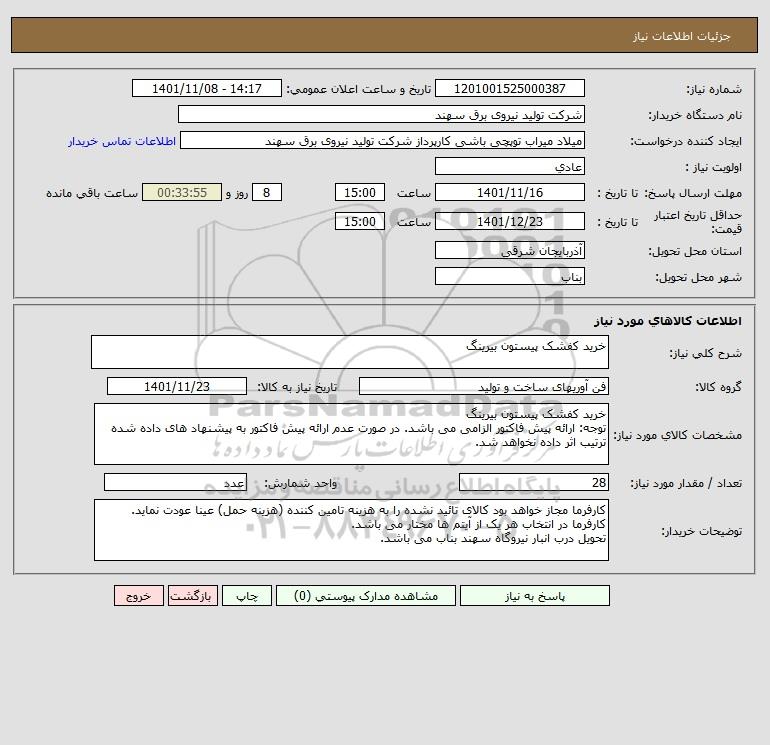Click price validity time field beside 1401/12/23
The height and width of the screenshot is (745, 770).
click(x=360, y=221)
